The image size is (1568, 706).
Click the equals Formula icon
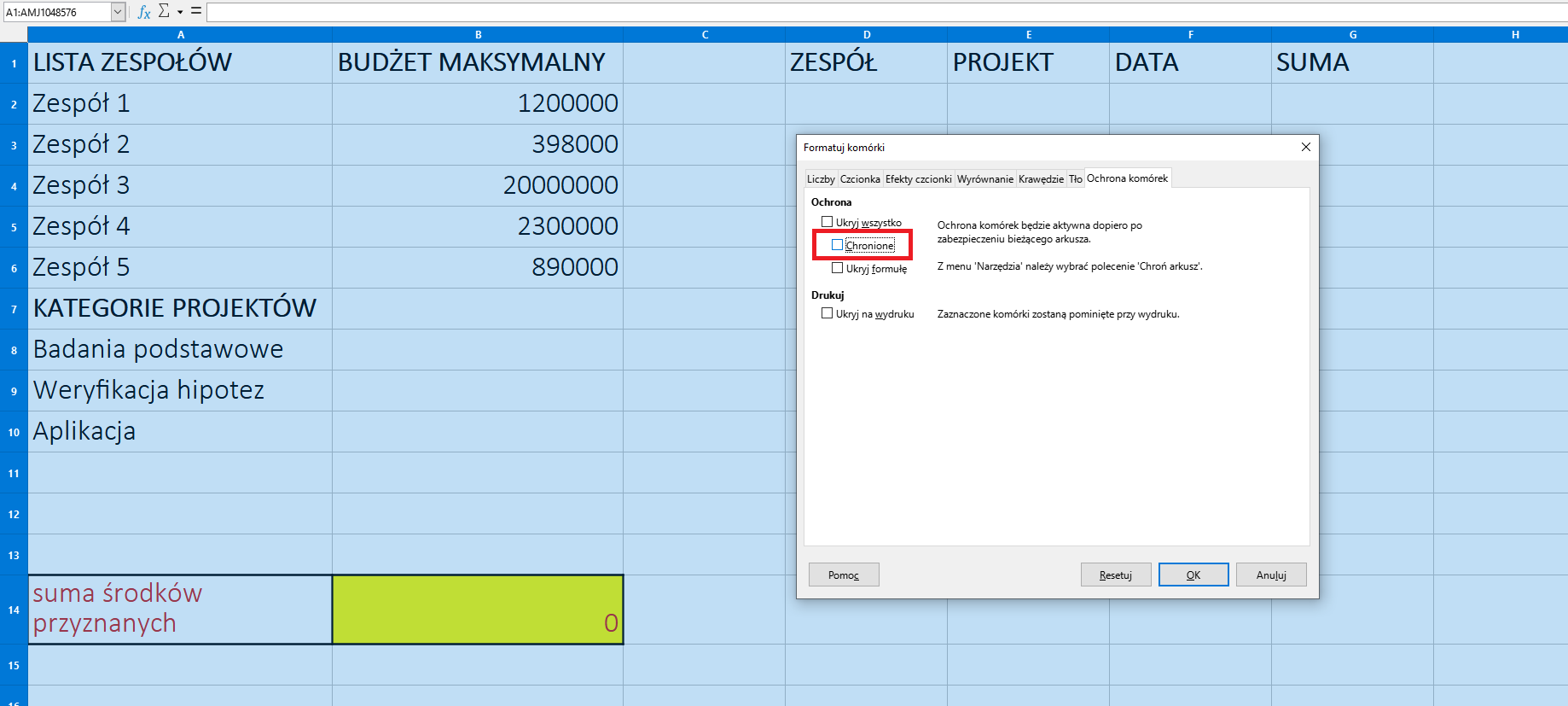click(x=195, y=11)
